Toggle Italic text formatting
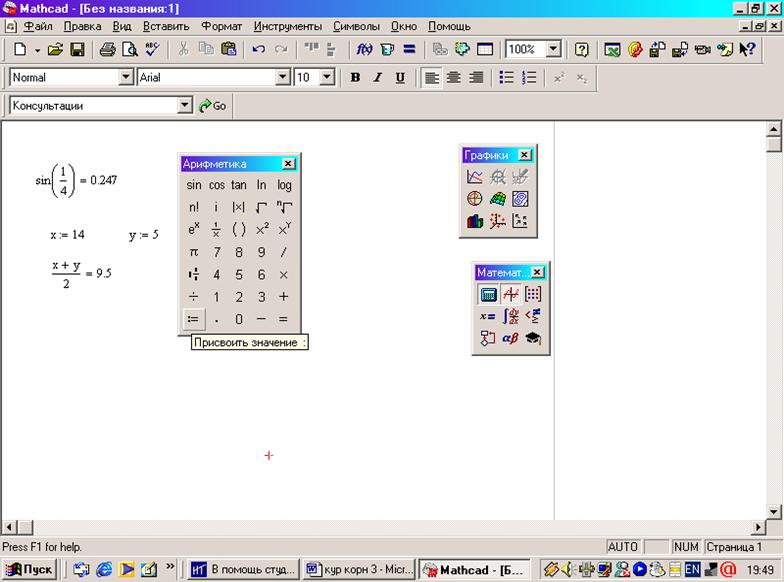 click(378, 78)
